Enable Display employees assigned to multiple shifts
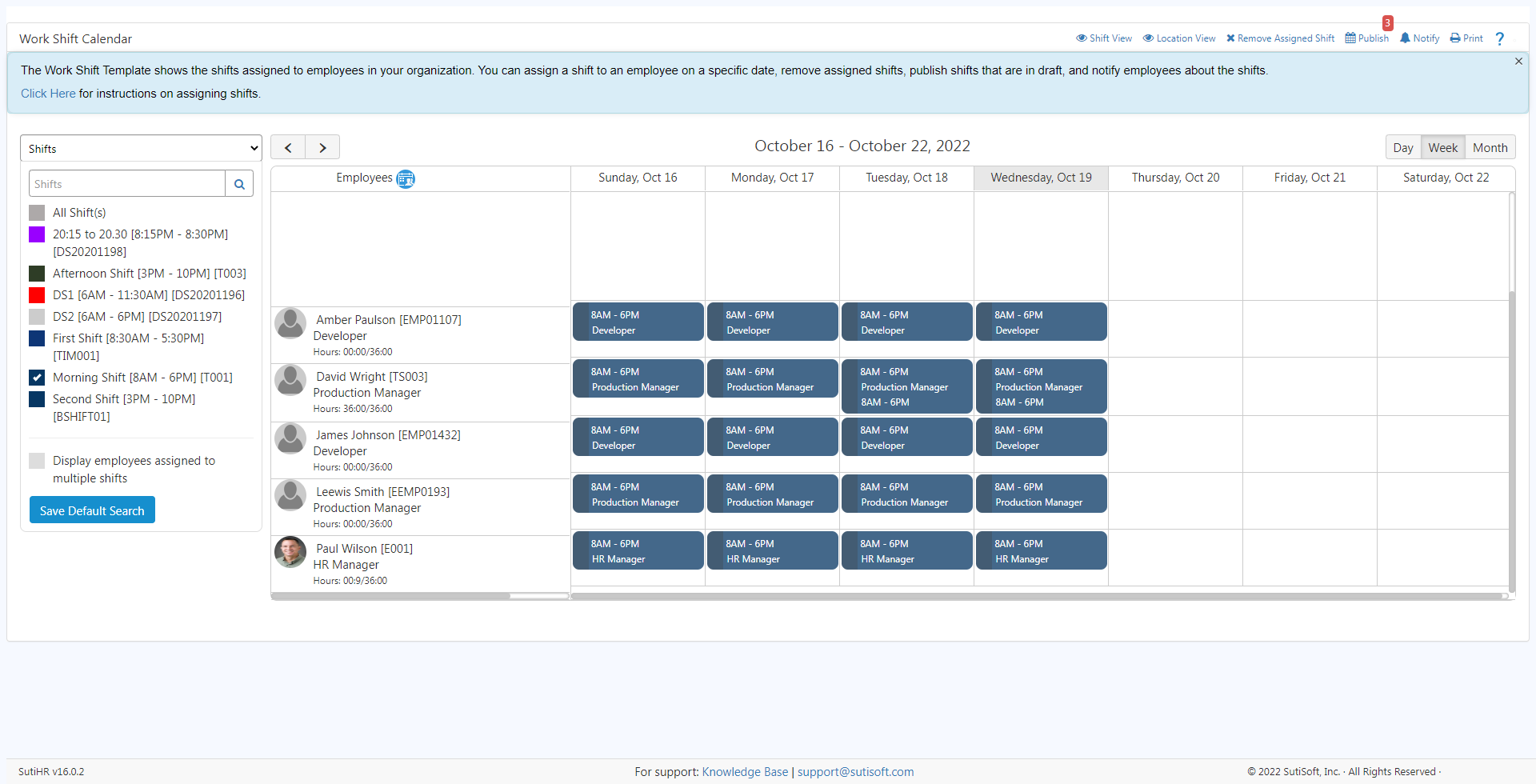The image size is (1536, 784). tap(37, 461)
